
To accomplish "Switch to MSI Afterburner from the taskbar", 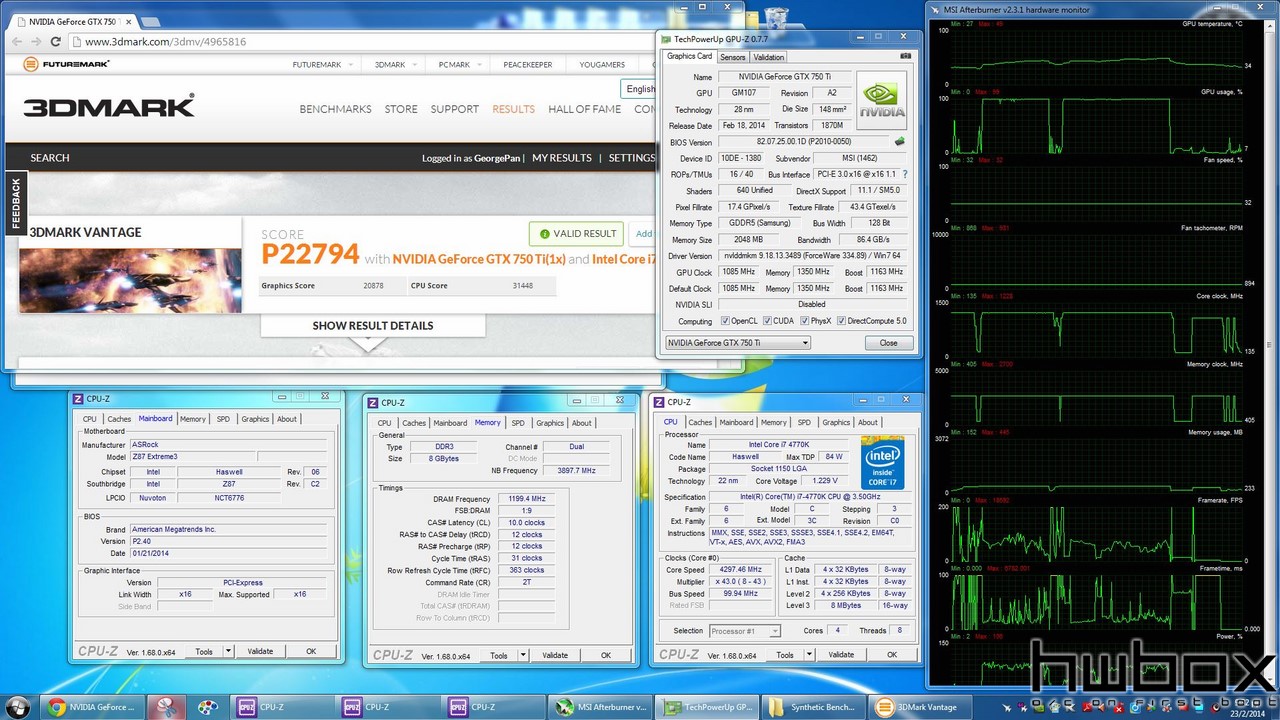I will tap(601, 707).
